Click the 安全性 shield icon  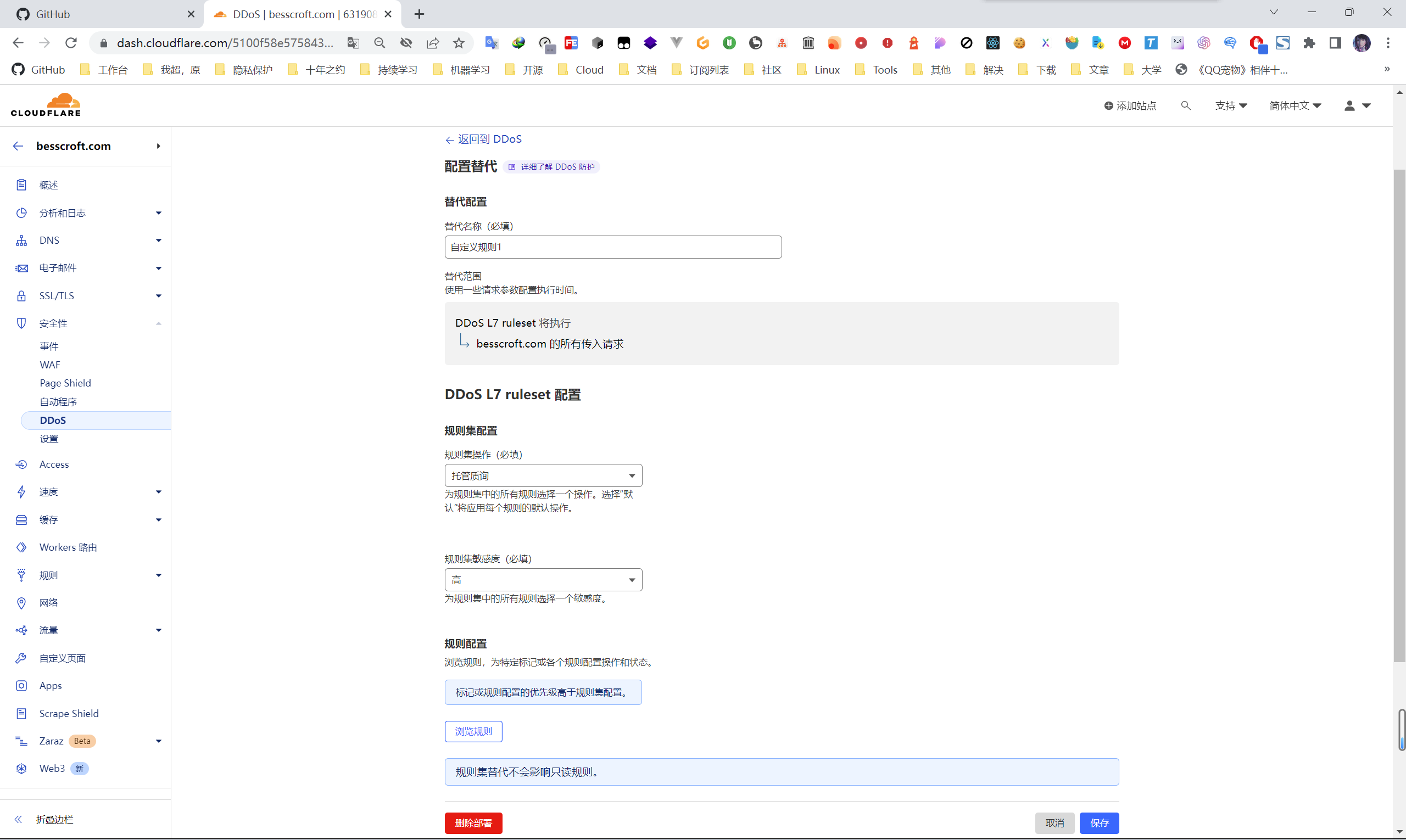coord(21,323)
